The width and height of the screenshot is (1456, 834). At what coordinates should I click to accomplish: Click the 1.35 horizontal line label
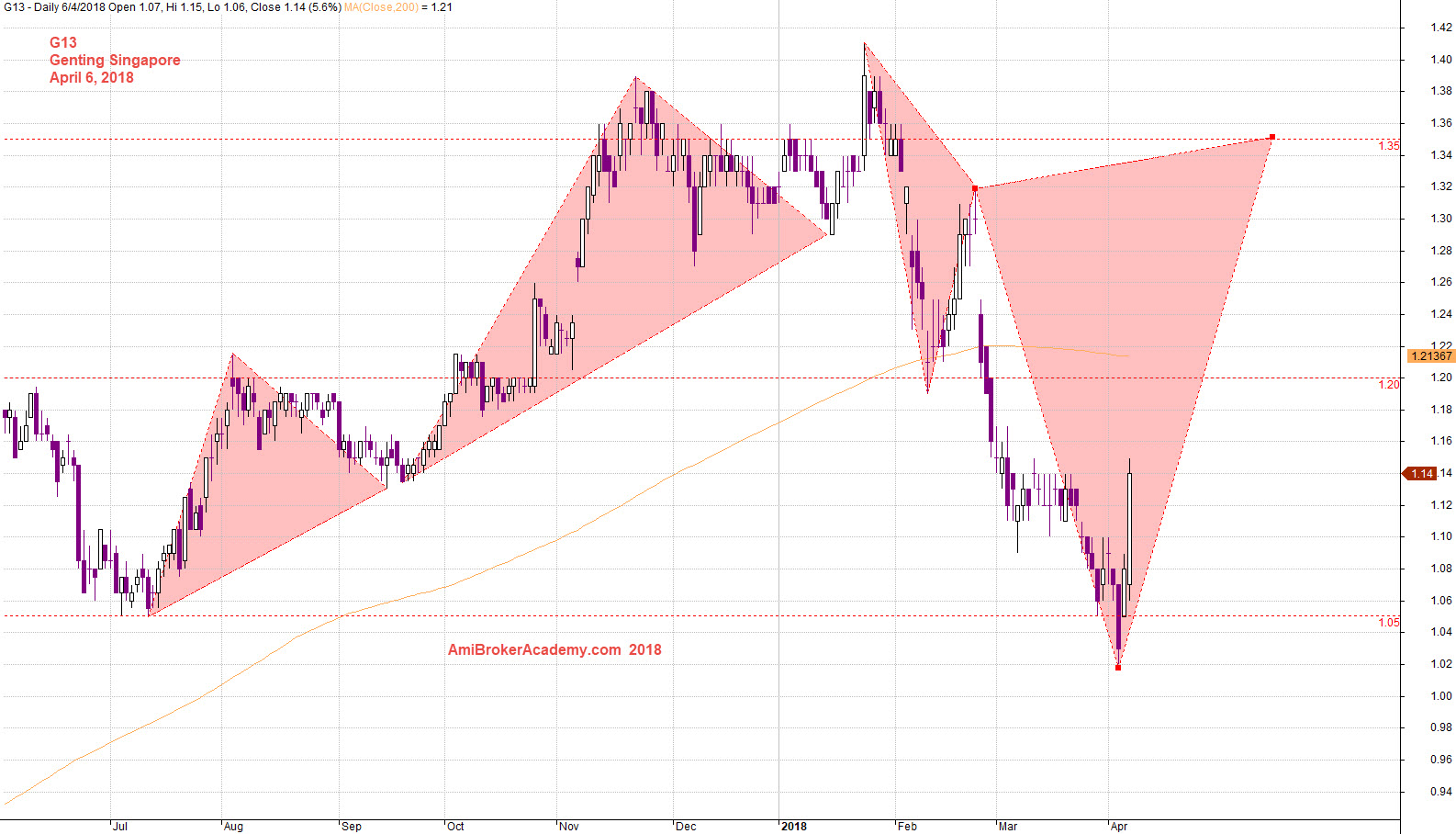click(1389, 146)
